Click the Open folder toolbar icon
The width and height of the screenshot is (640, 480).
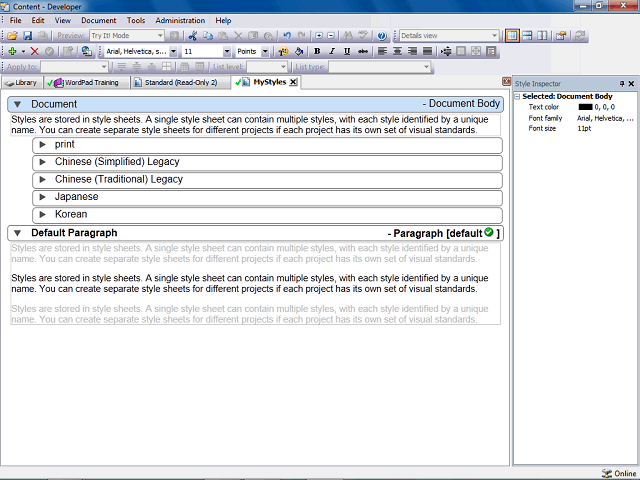[12, 36]
